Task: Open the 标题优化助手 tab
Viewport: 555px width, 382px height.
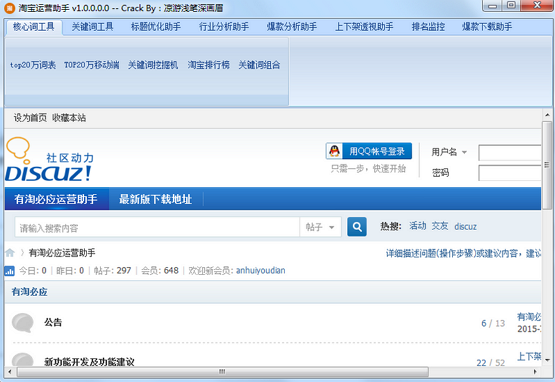Action: click(156, 27)
